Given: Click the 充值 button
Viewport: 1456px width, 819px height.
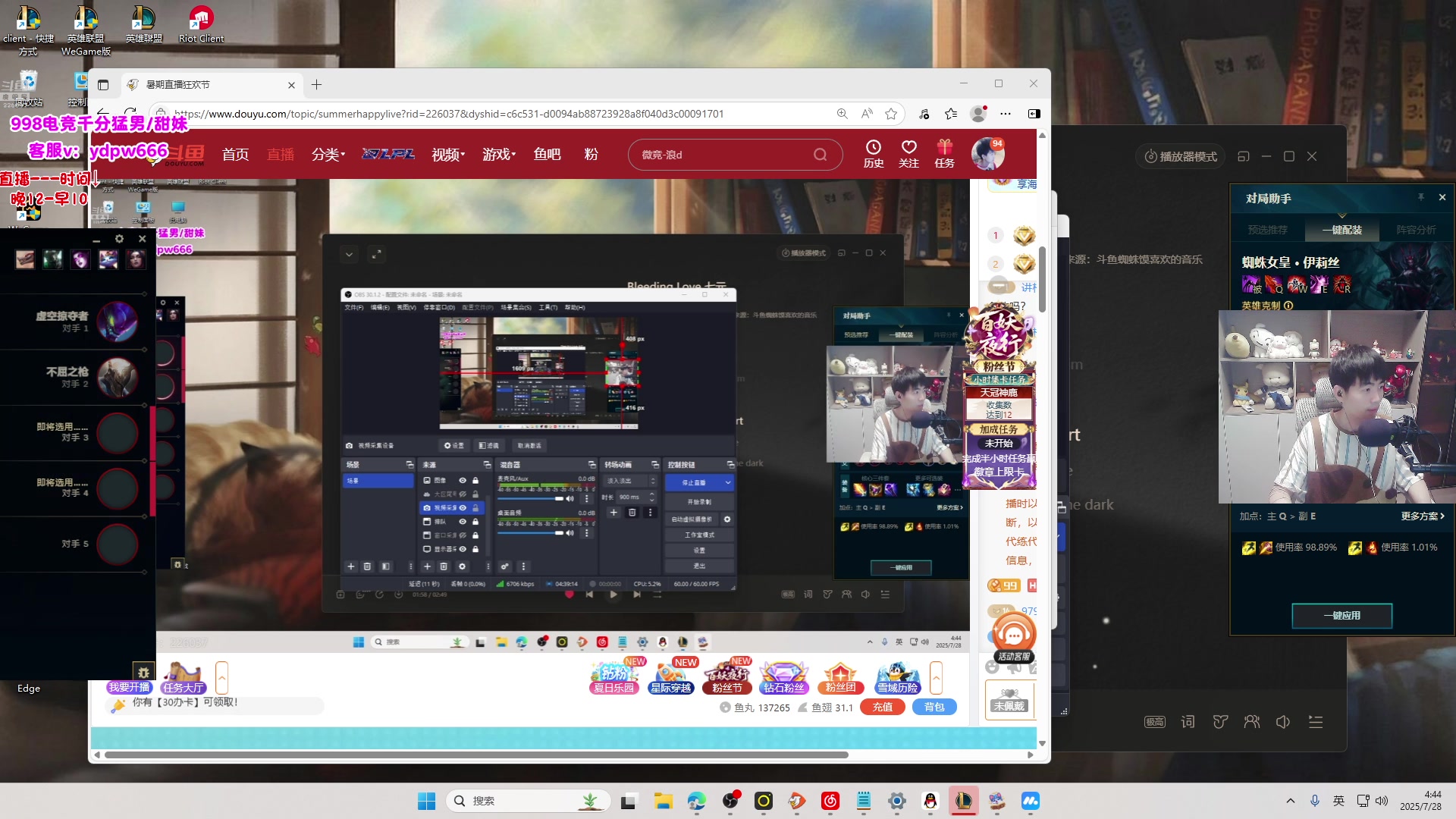Looking at the screenshot, I should tap(882, 707).
